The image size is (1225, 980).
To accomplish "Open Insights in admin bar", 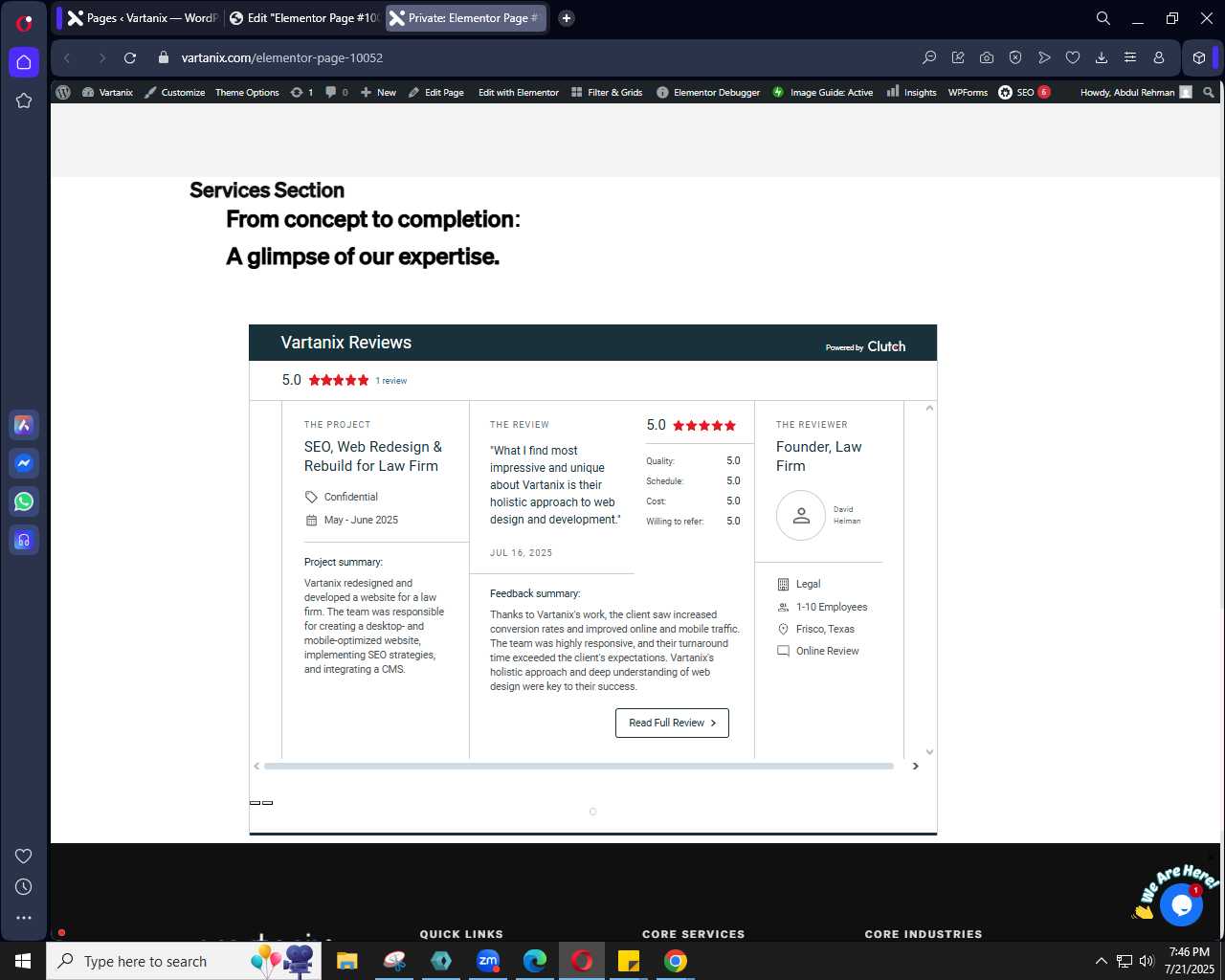I will click(x=911, y=92).
